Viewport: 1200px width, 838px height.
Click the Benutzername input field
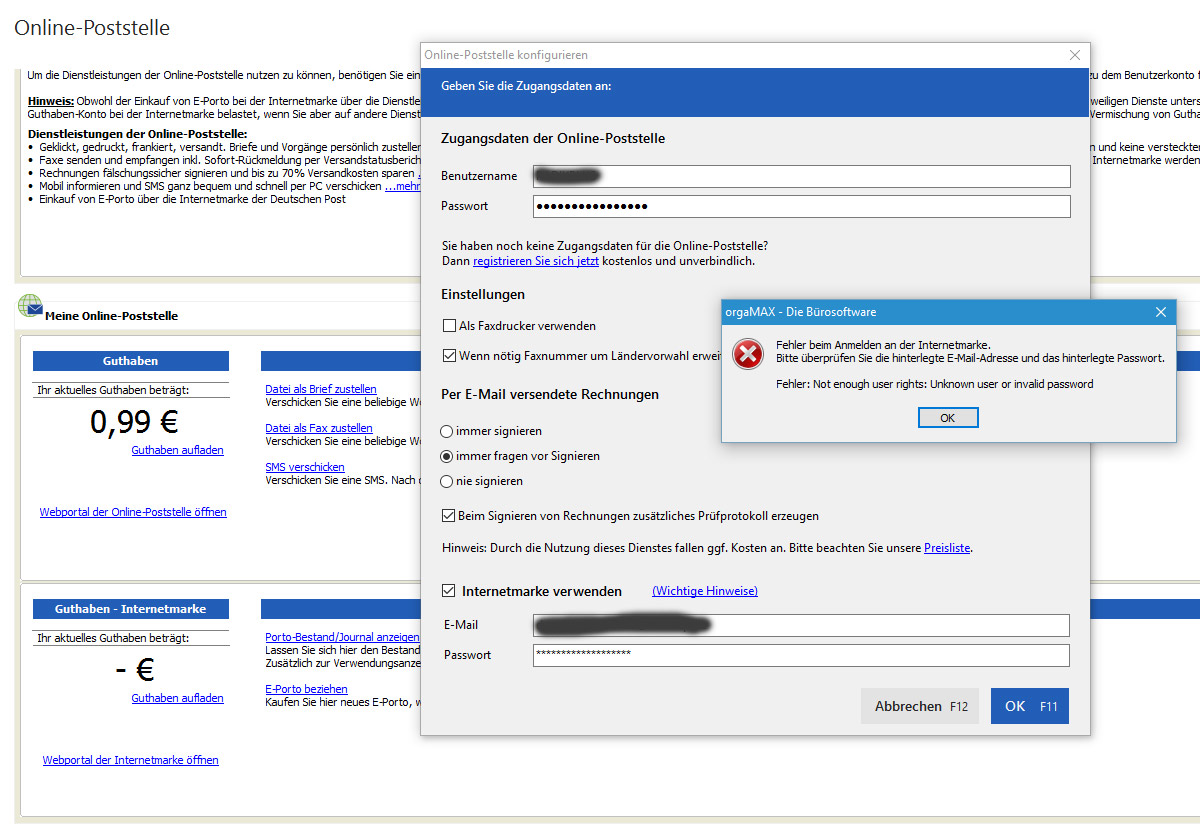tap(801, 176)
